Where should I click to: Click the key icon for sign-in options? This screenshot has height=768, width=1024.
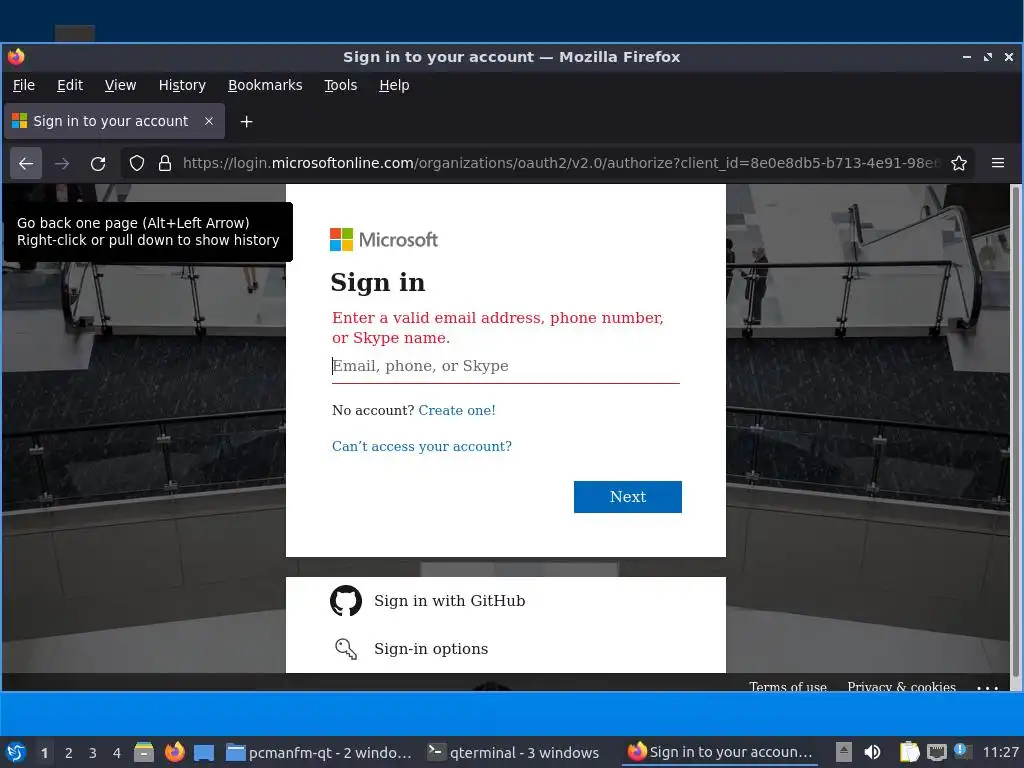pyautogui.click(x=345, y=648)
